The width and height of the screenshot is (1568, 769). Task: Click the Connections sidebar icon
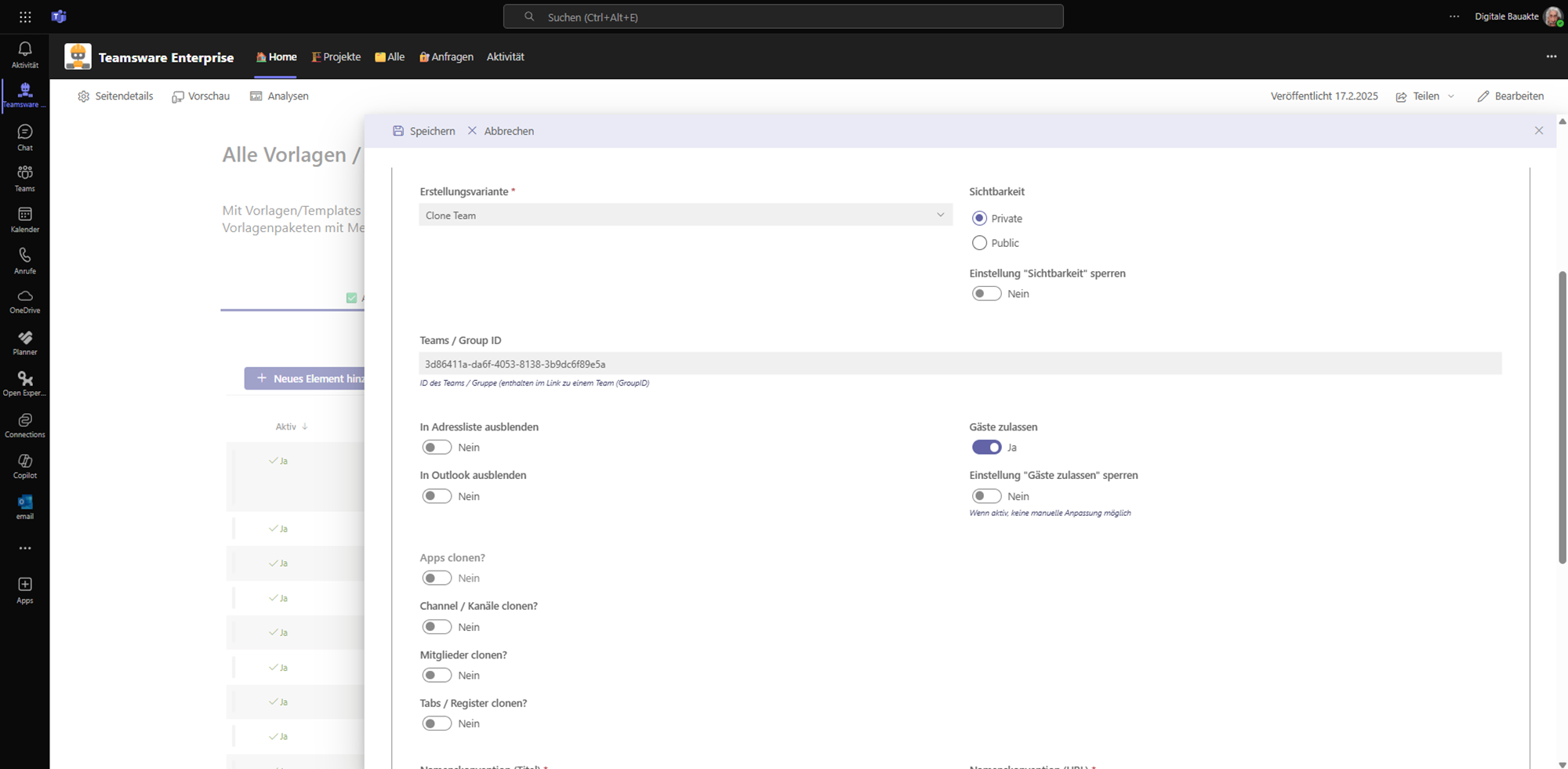(x=25, y=425)
